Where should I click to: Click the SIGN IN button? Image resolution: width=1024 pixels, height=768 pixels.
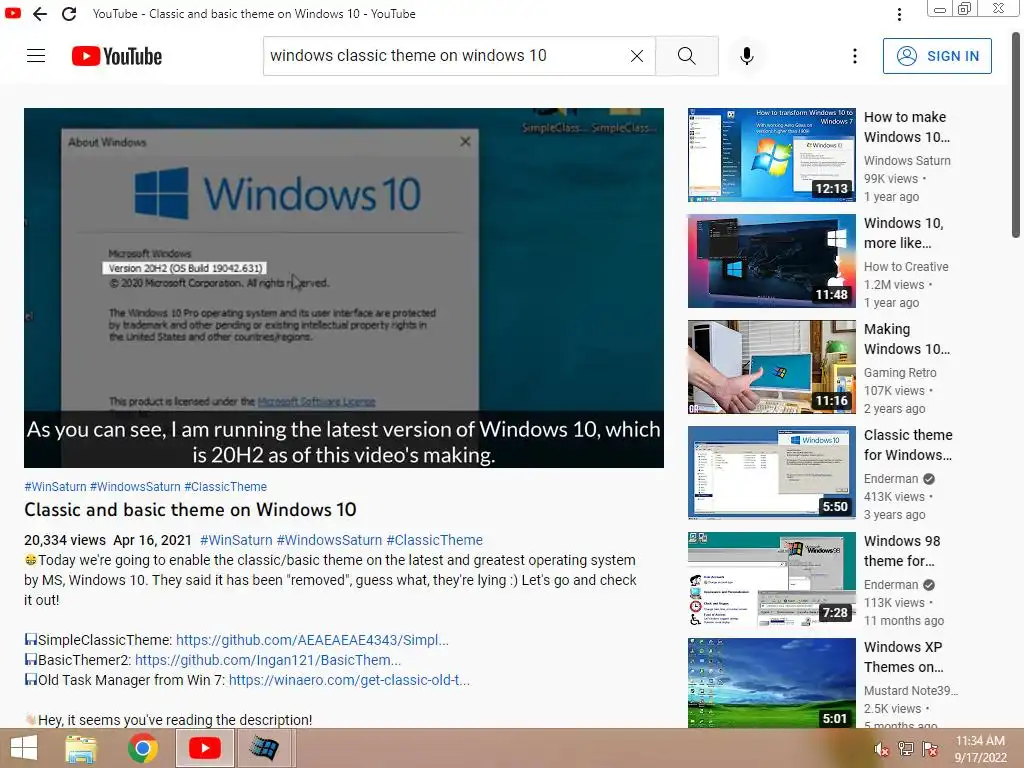[936, 56]
